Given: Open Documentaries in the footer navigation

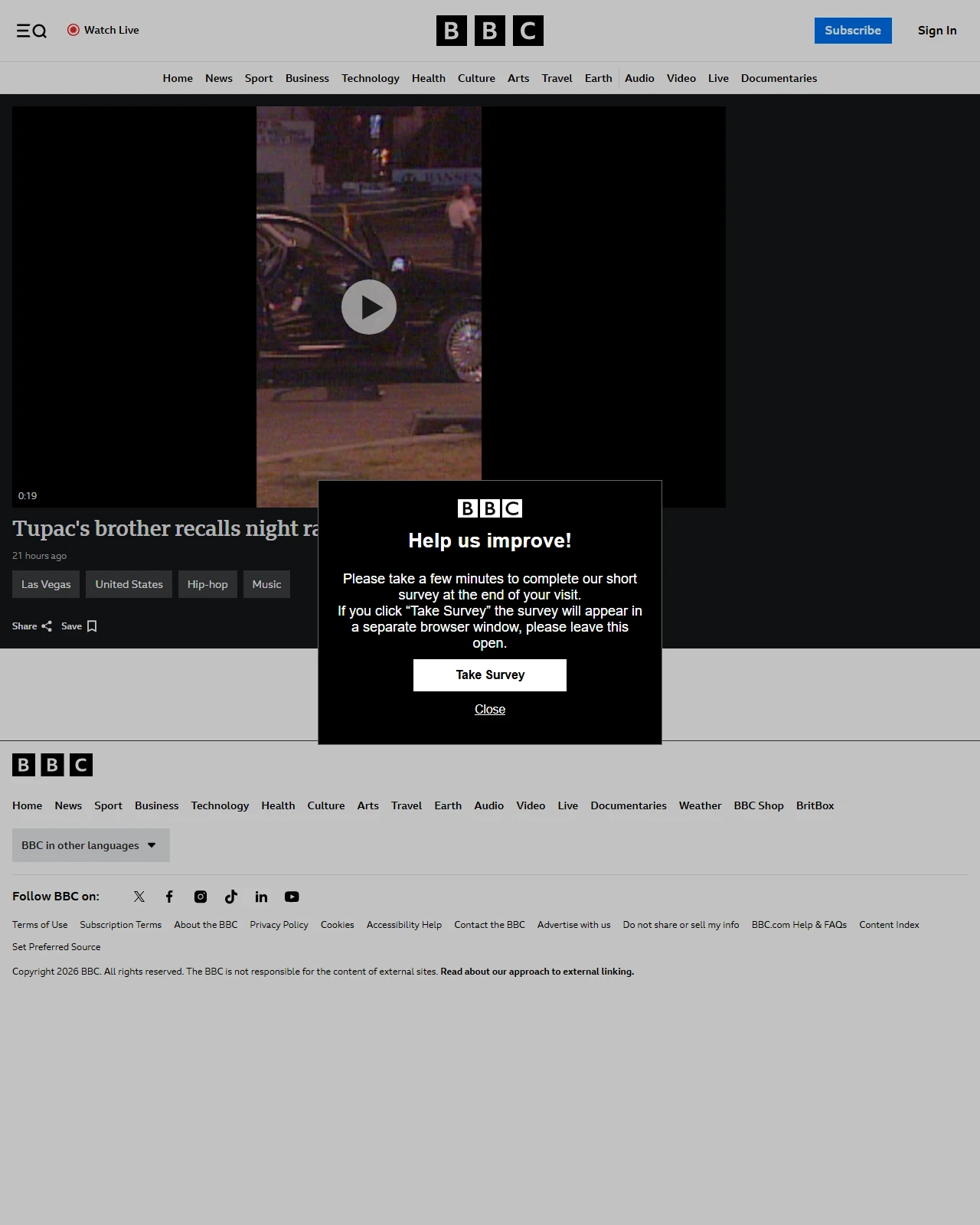Looking at the screenshot, I should [x=629, y=805].
